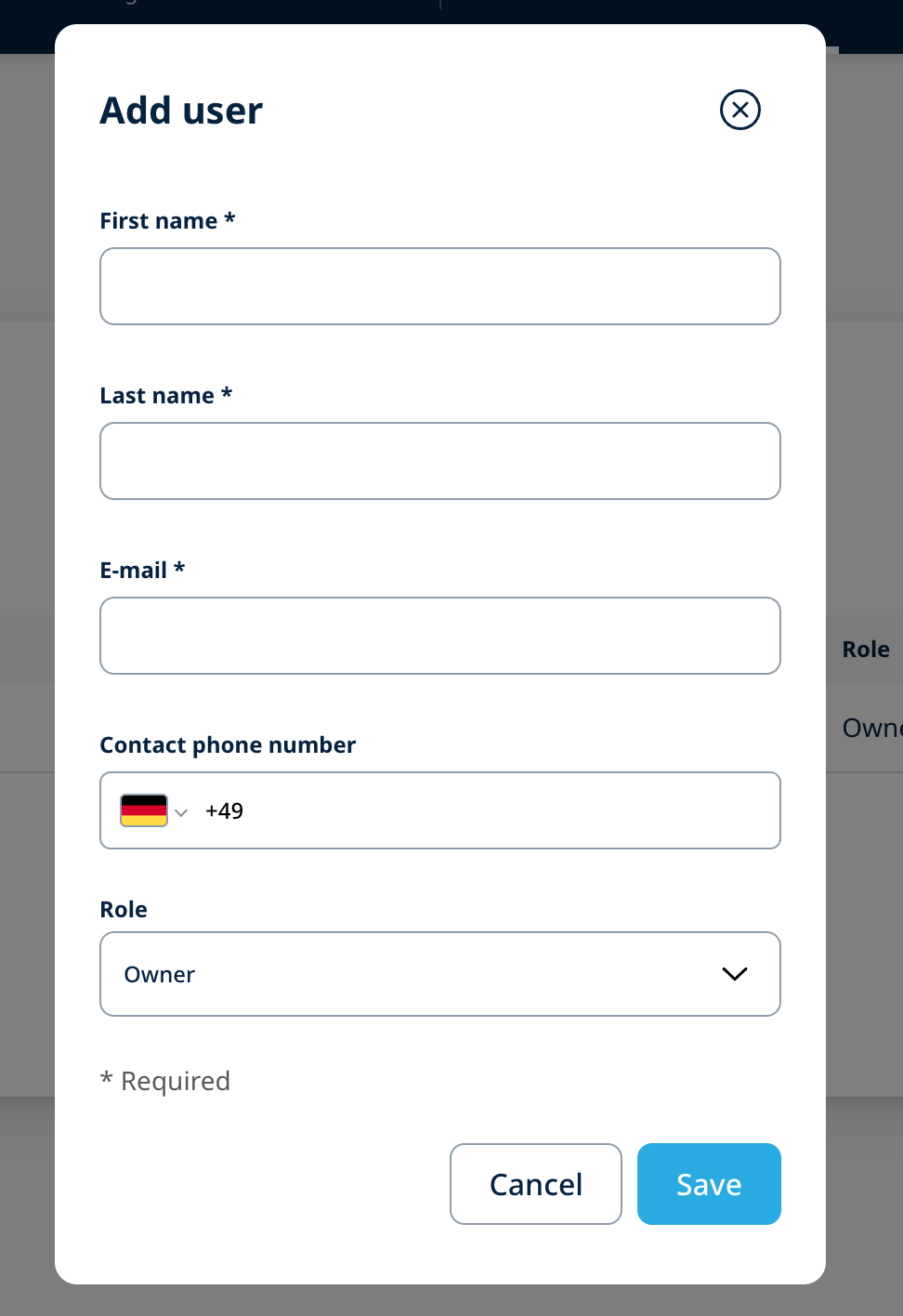Focus the Last name input field
Viewport: 903px width, 1316px height.
click(x=439, y=461)
